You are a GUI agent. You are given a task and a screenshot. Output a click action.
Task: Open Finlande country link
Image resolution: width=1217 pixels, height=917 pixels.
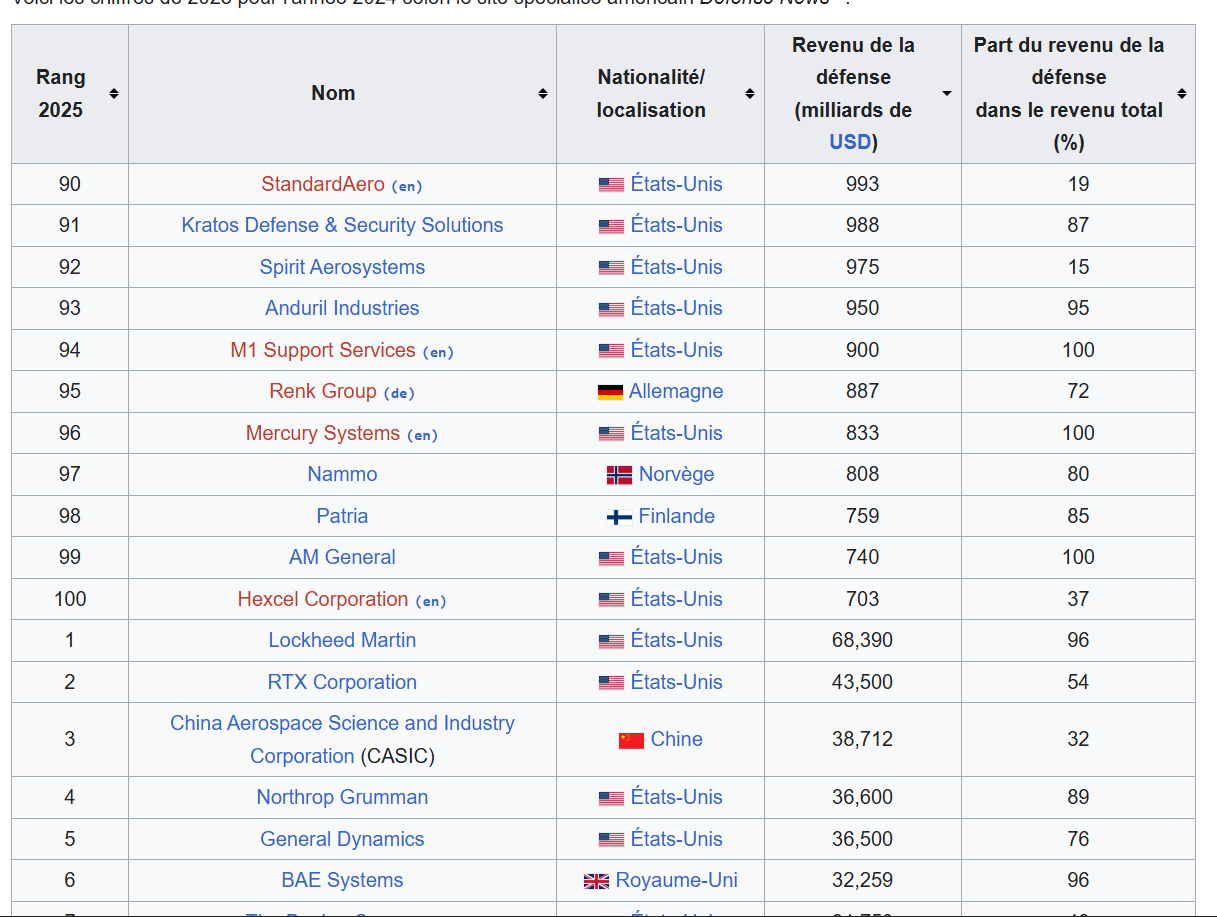click(677, 516)
